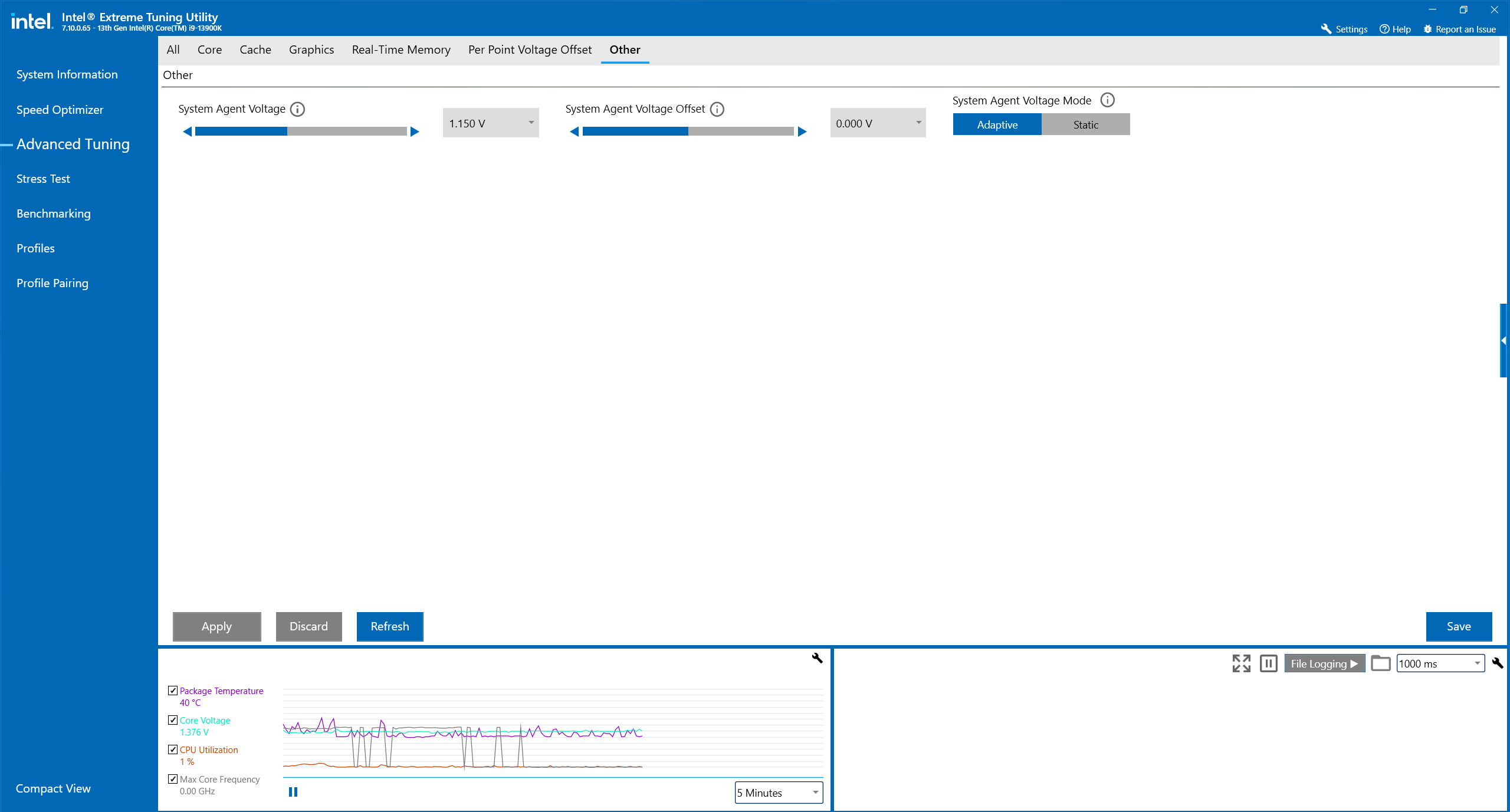Start File Logging

coord(1325,663)
